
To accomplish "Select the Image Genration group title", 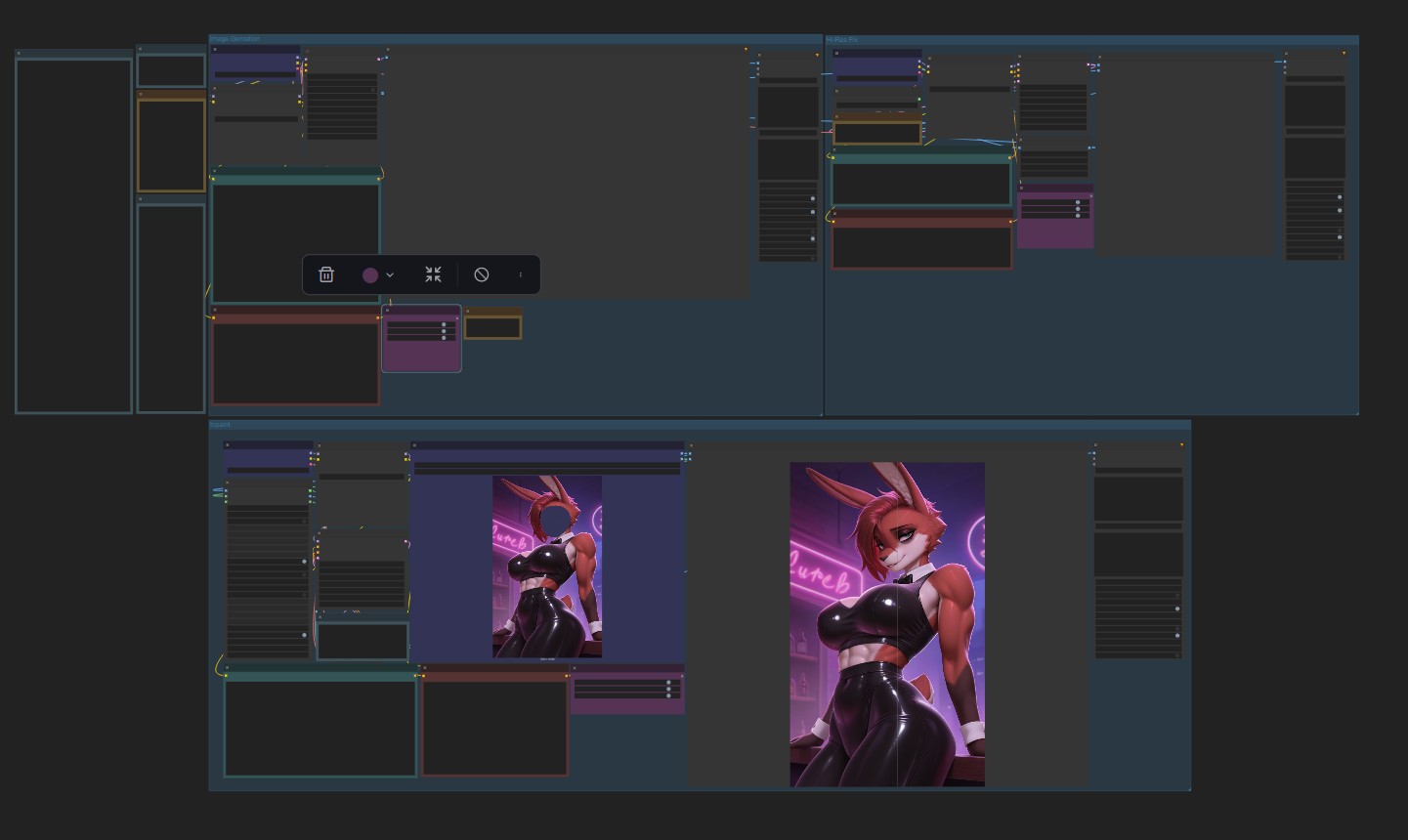I will 235,39.
